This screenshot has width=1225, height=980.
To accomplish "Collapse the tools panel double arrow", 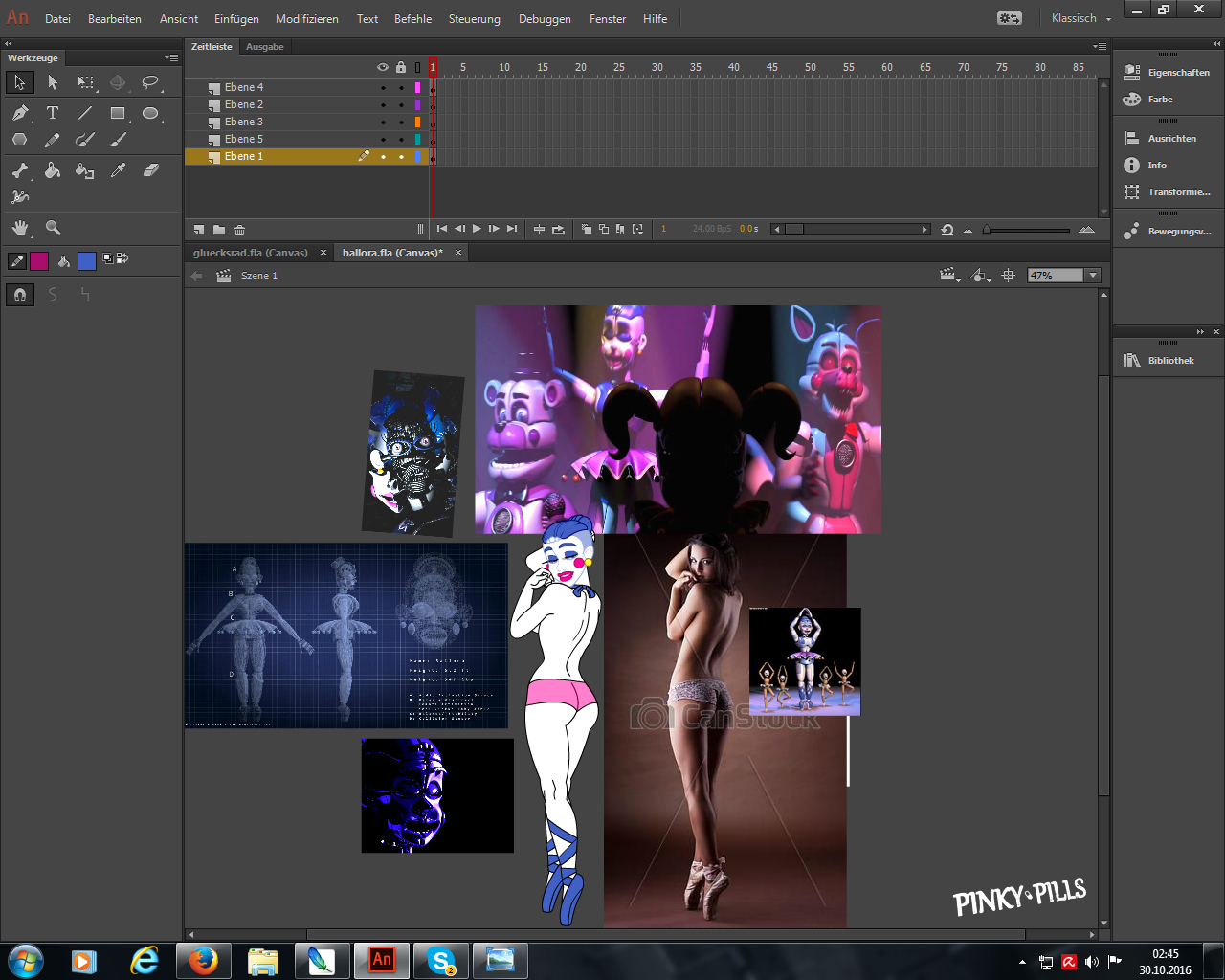I will (9, 44).
